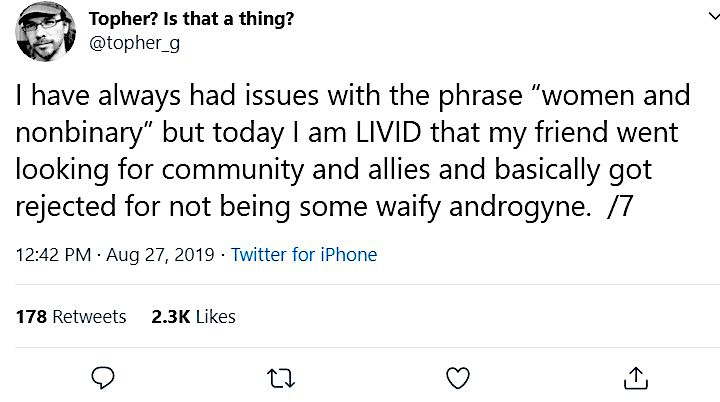Screen dimensions: 720x402
Task: Open the topher_g profile avatar
Action: pos(45,32)
